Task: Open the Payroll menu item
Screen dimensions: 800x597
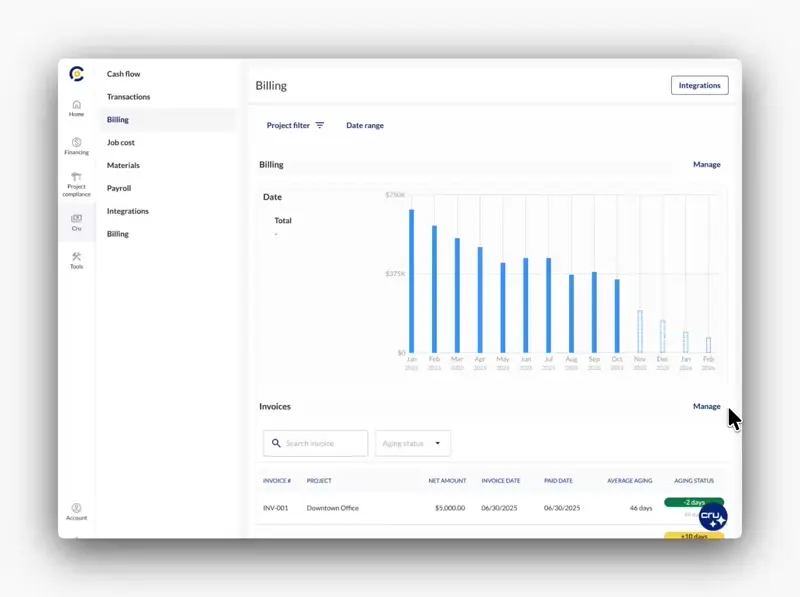Action: click(x=119, y=188)
